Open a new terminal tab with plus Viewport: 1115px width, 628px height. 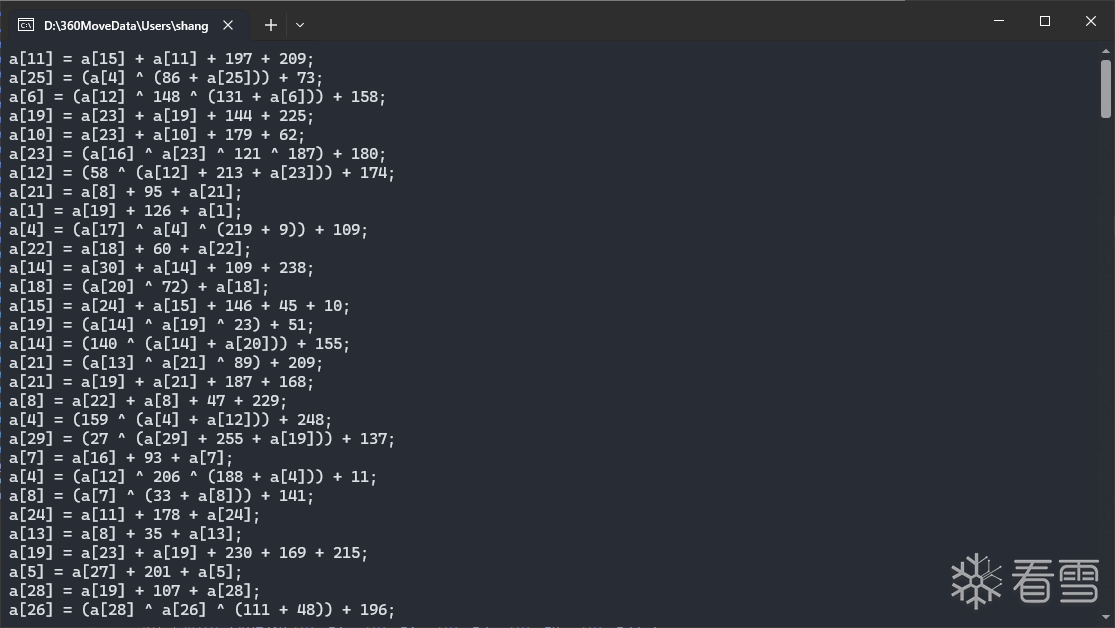[x=270, y=25]
